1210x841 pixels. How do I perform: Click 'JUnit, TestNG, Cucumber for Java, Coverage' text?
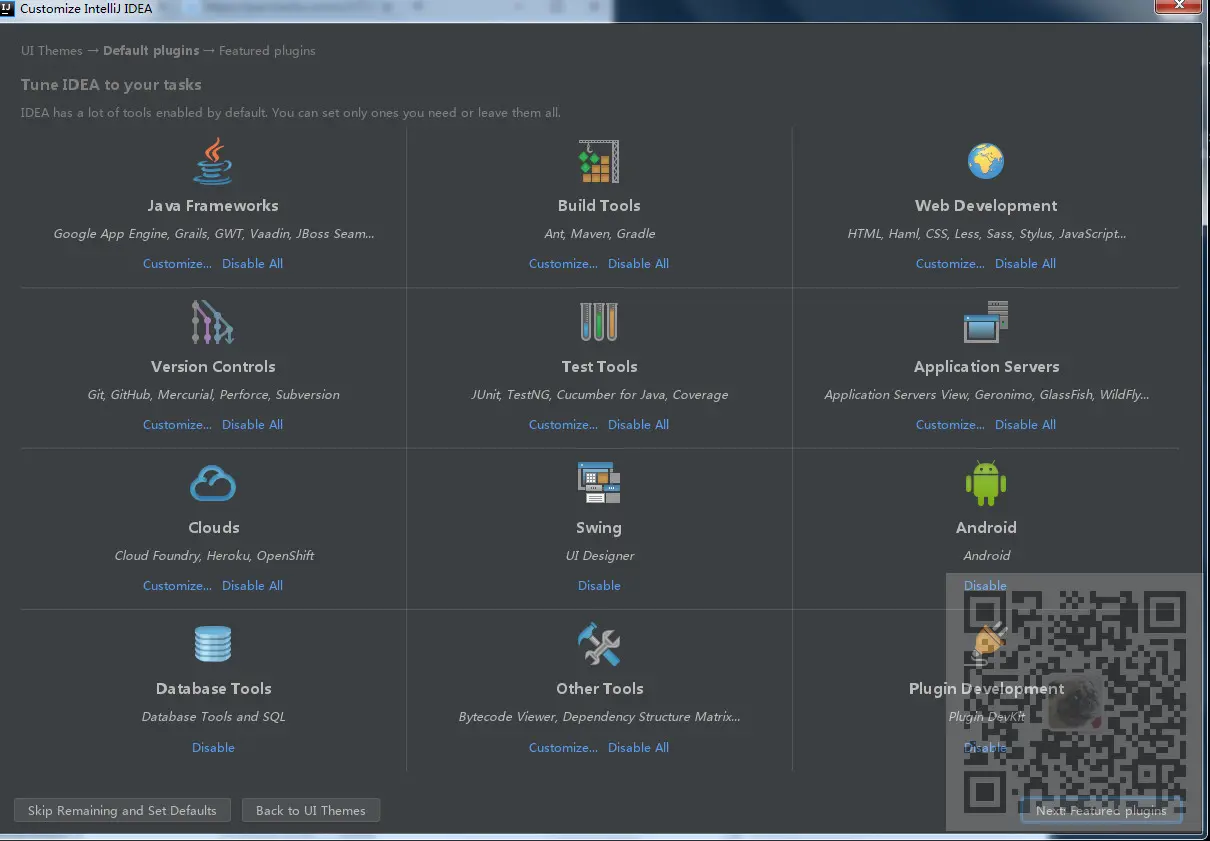tap(599, 395)
